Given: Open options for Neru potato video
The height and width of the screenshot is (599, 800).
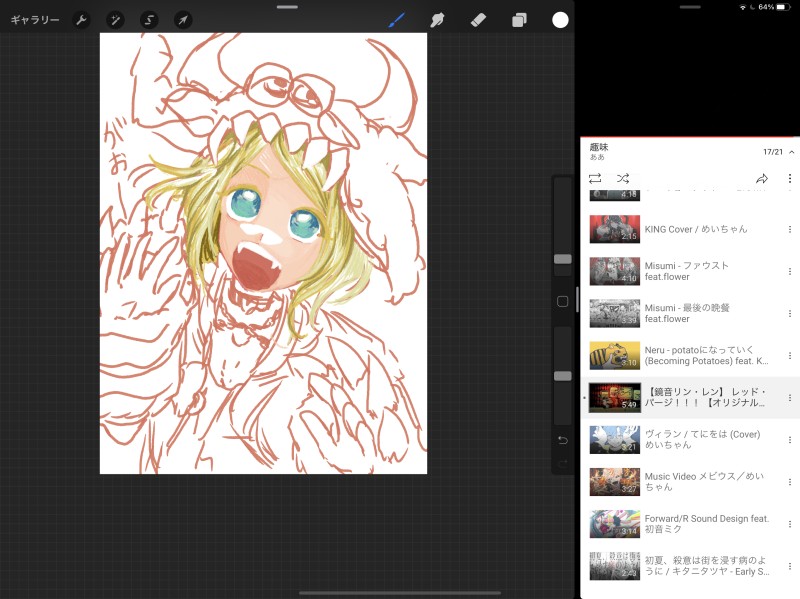Looking at the screenshot, I should click(x=790, y=356).
